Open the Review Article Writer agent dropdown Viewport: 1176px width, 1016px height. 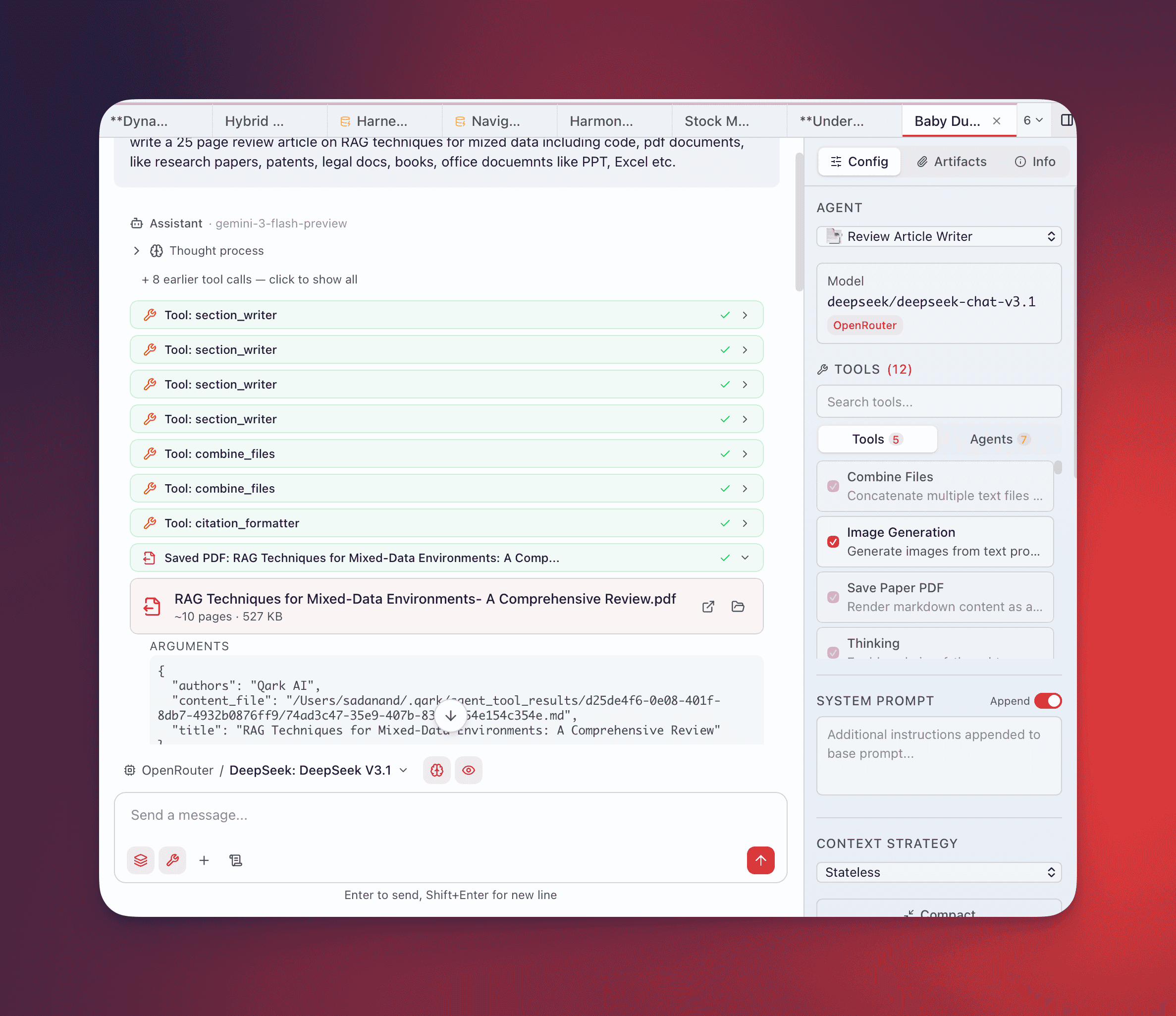pos(939,237)
